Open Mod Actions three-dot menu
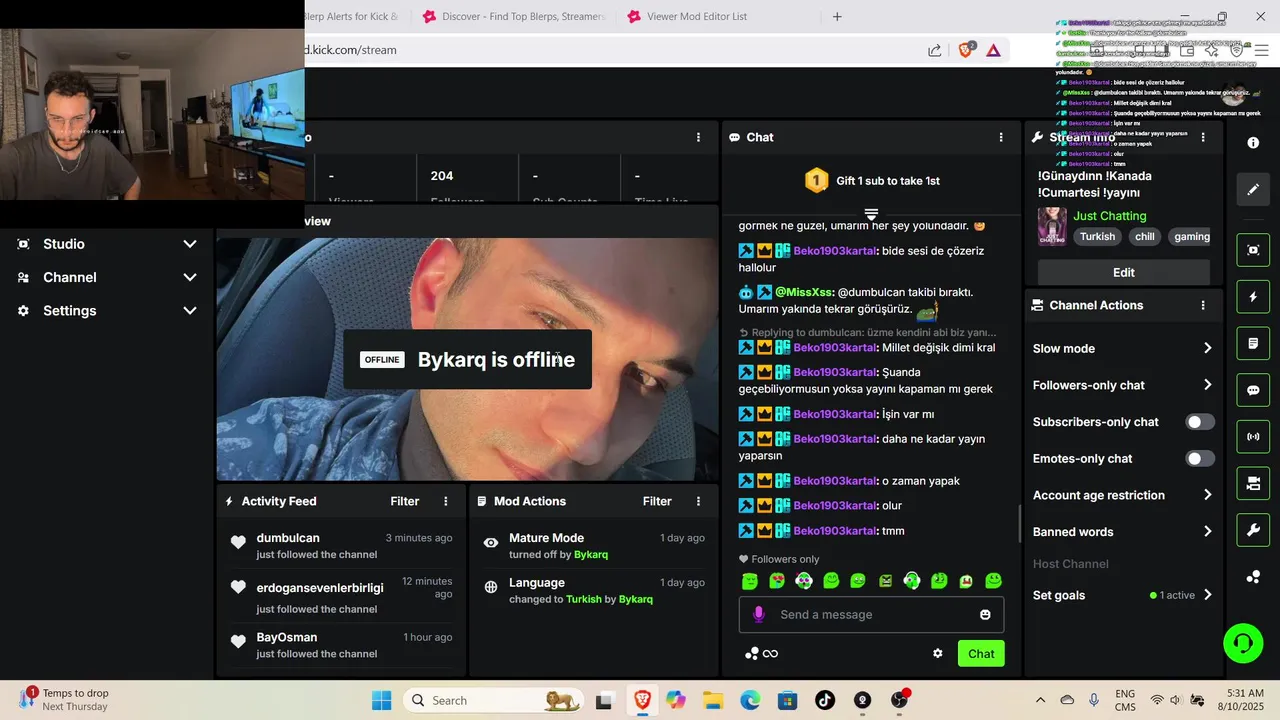The height and width of the screenshot is (720, 1280). 699,501
